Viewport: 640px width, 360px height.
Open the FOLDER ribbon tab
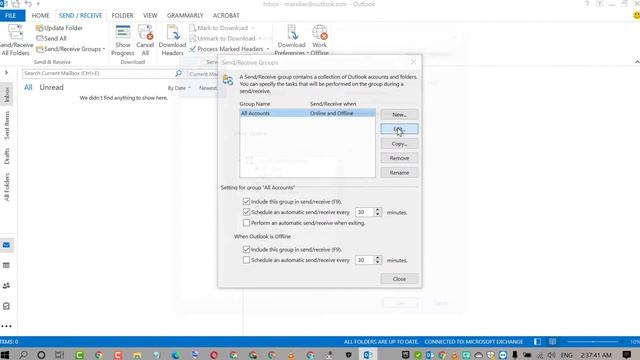click(122, 16)
